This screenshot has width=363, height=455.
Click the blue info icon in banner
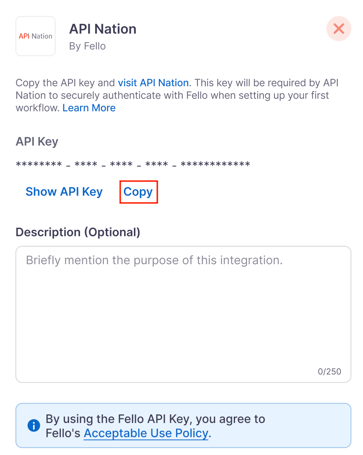click(34, 425)
